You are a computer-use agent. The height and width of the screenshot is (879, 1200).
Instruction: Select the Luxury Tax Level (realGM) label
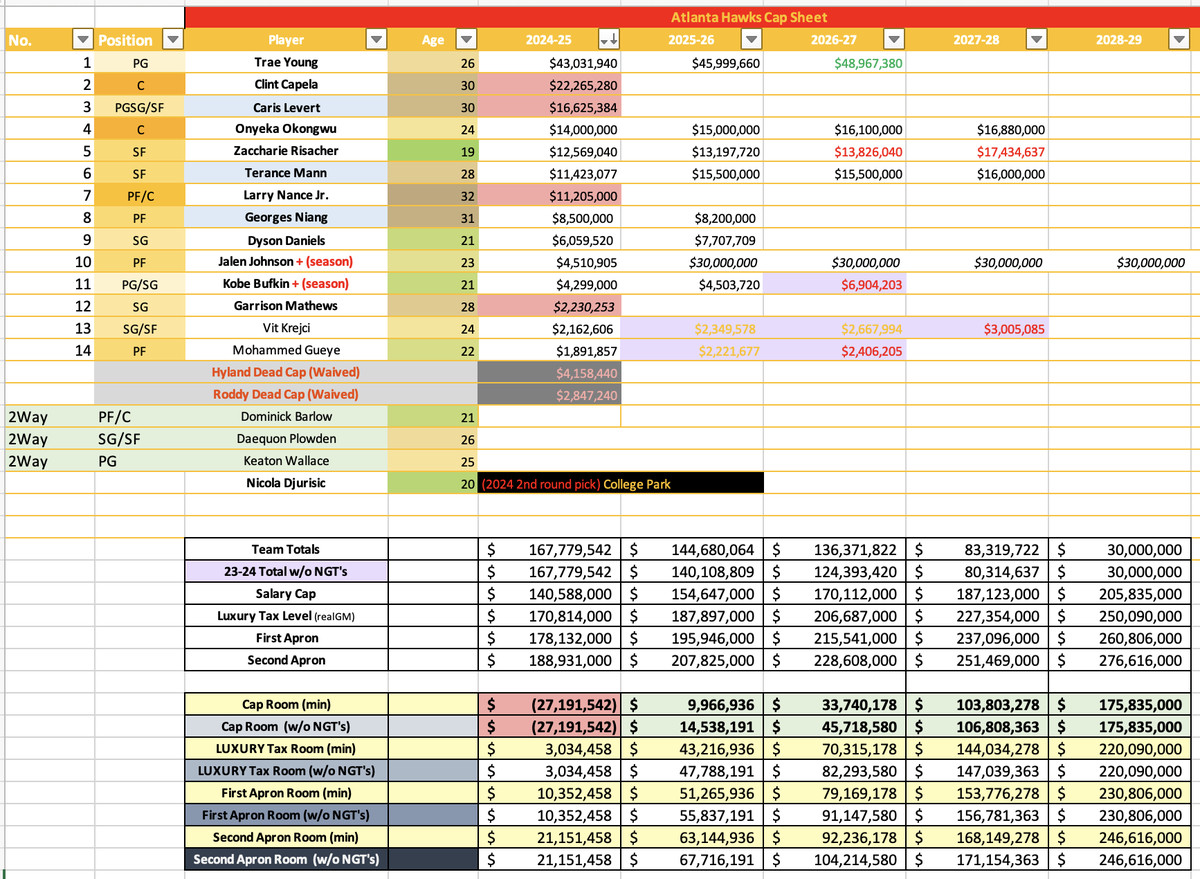click(286, 616)
